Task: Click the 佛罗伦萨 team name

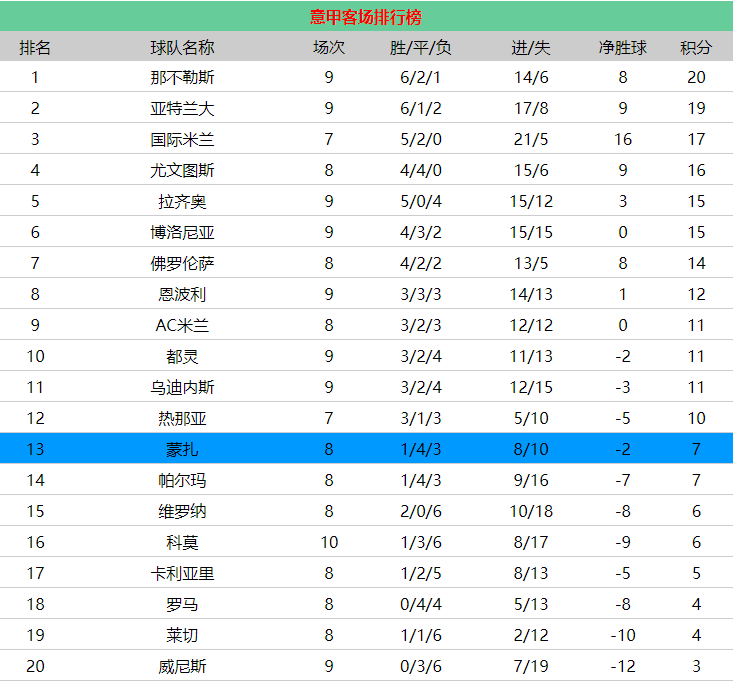Action: [x=182, y=263]
